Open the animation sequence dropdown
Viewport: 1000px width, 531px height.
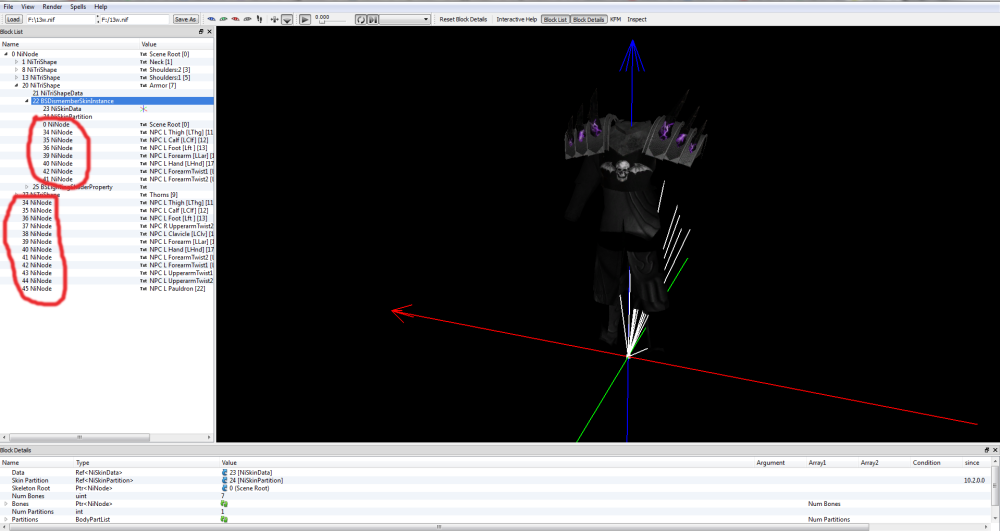click(406, 20)
